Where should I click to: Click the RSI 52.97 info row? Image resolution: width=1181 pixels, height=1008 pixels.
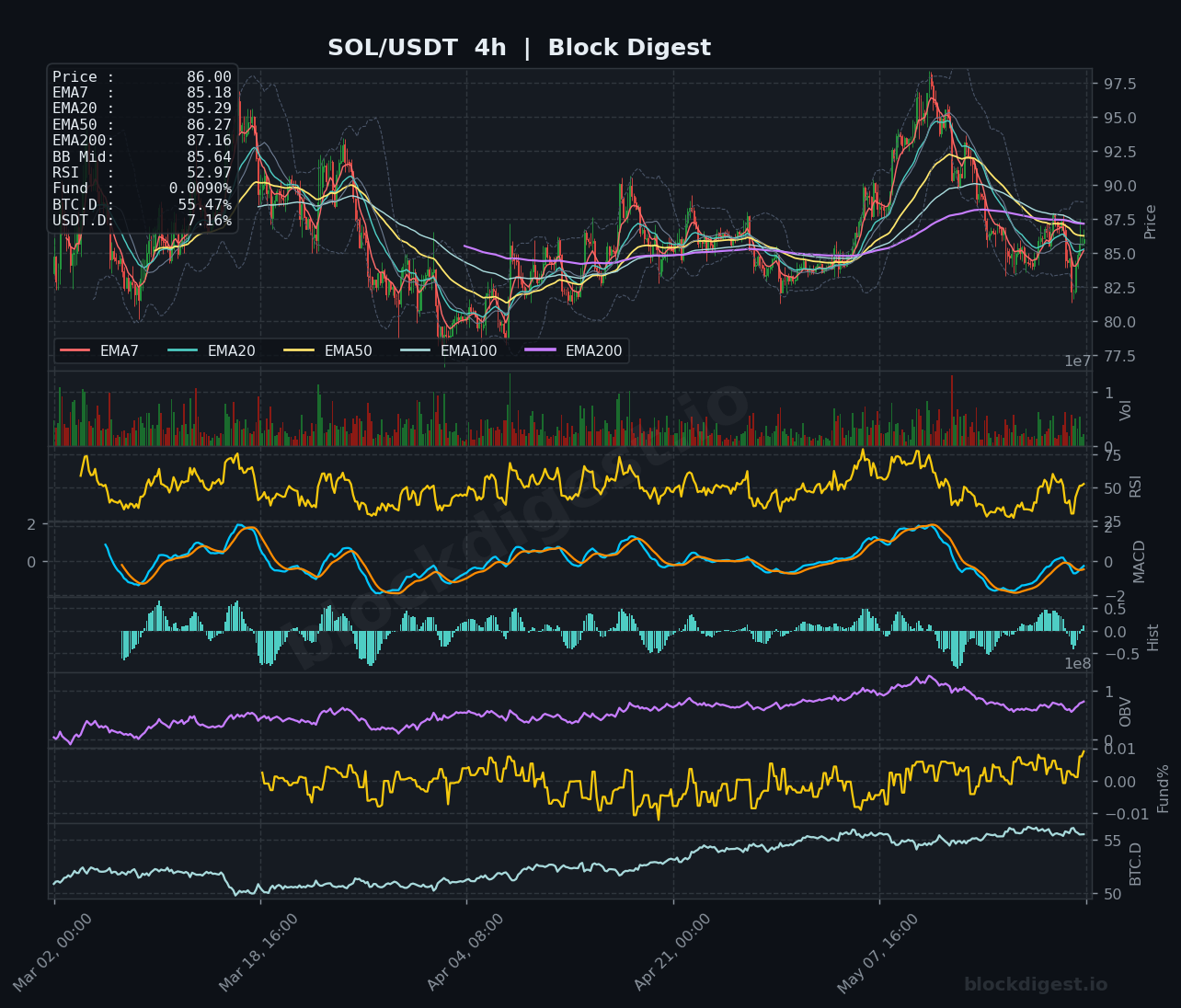(142, 173)
